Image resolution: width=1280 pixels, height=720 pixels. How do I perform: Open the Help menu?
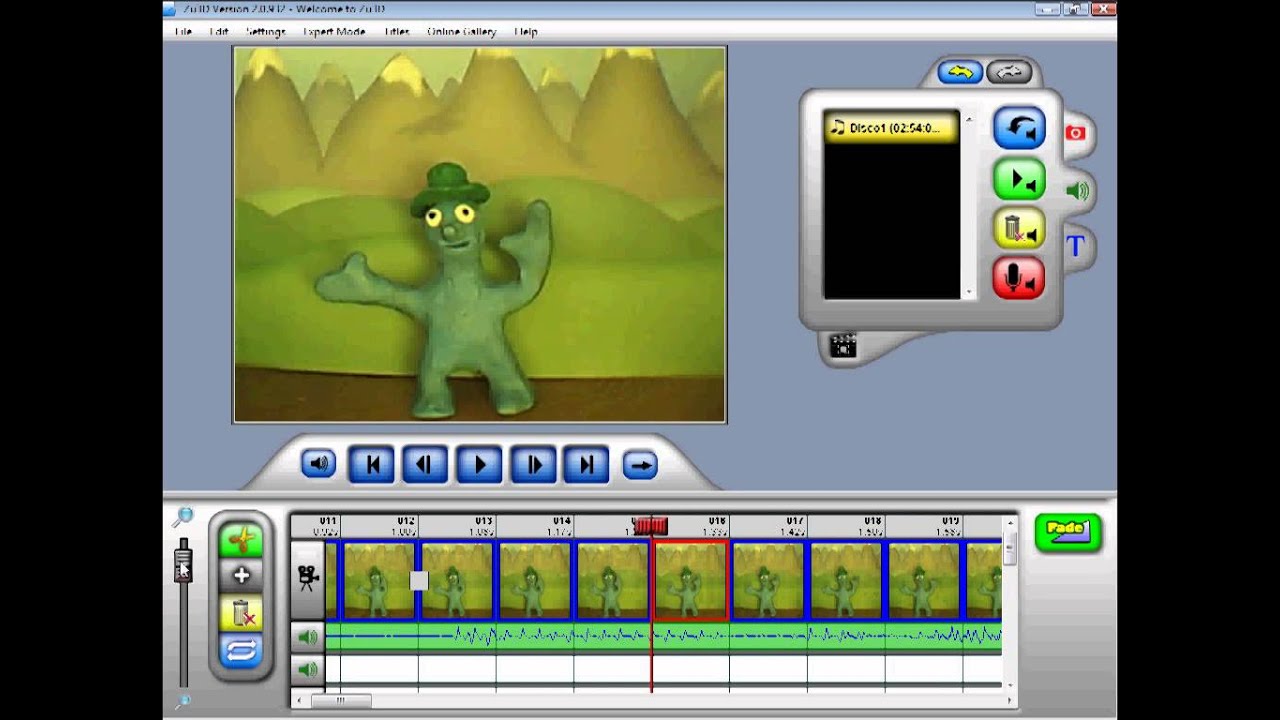coord(526,31)
